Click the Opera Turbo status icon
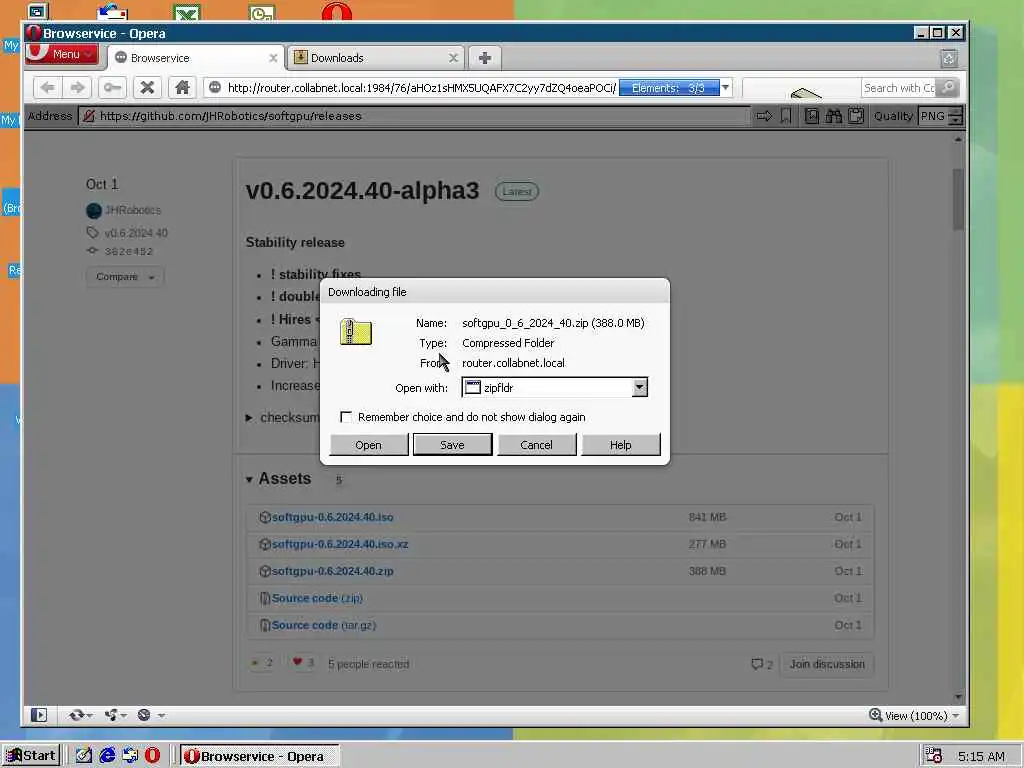 [x=144, y=715]
